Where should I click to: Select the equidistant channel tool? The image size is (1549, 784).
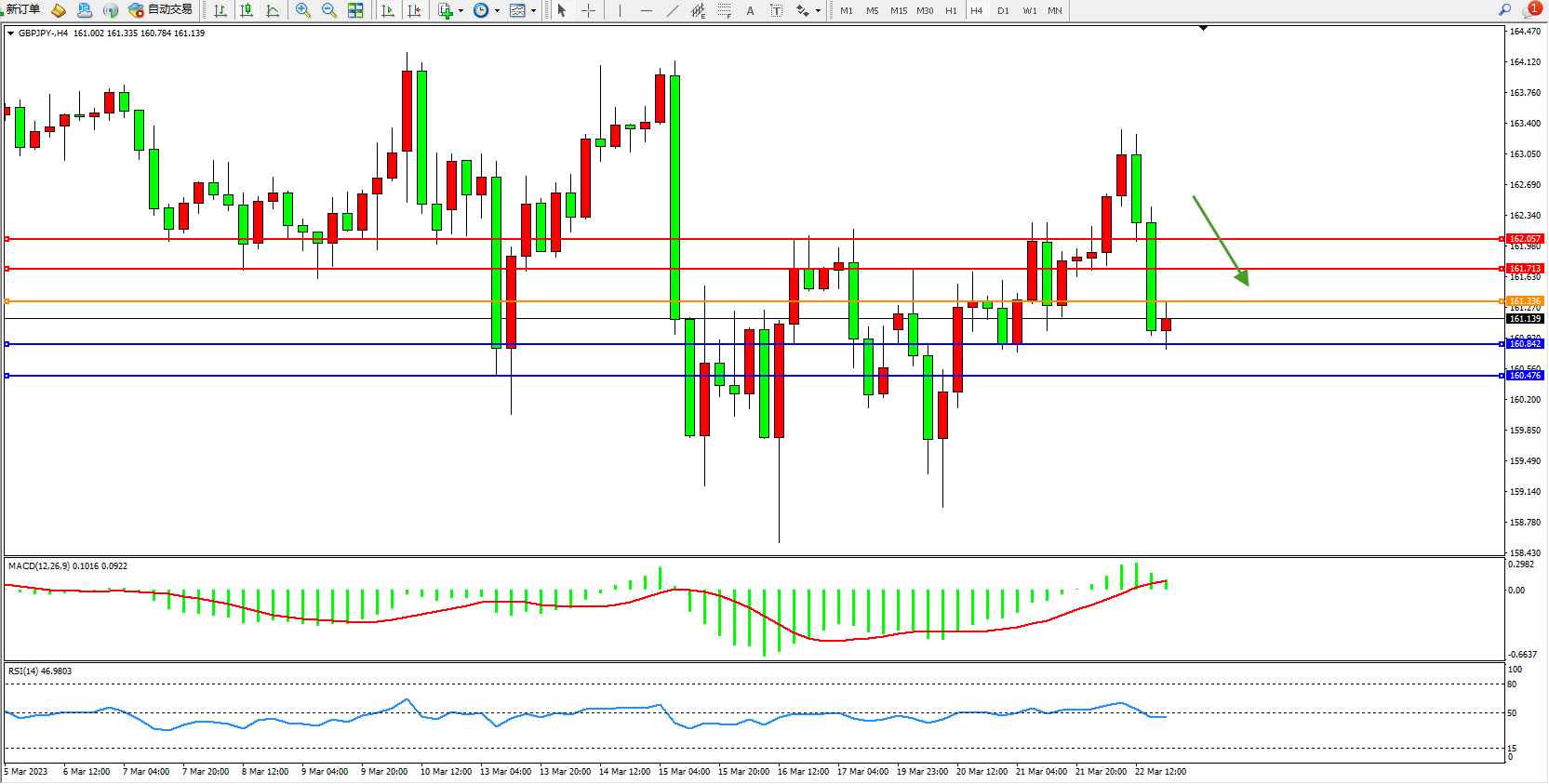698,10
